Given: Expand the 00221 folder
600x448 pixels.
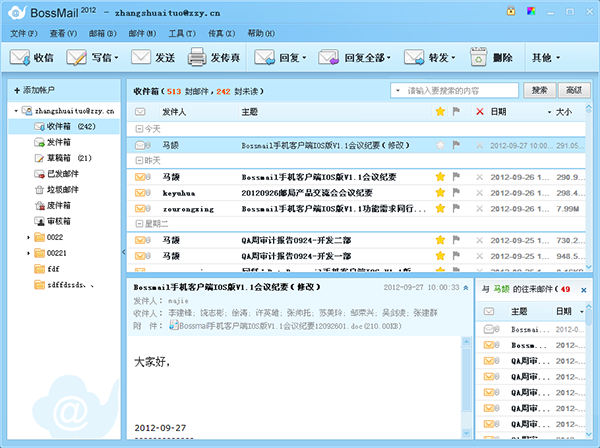Looking at the screenshot, I should click(x=28, y=253).
